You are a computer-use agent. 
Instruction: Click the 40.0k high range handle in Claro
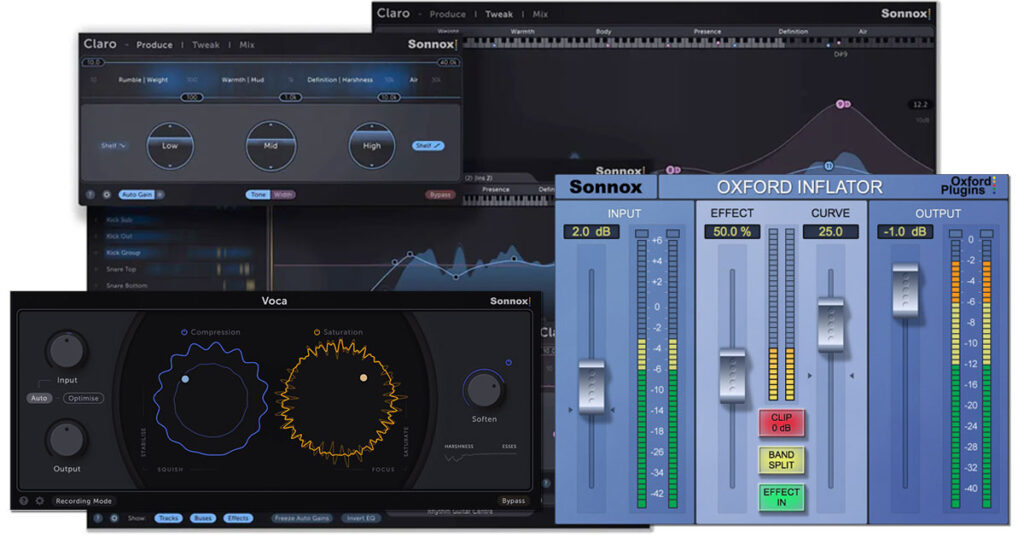tap(448, 62)
